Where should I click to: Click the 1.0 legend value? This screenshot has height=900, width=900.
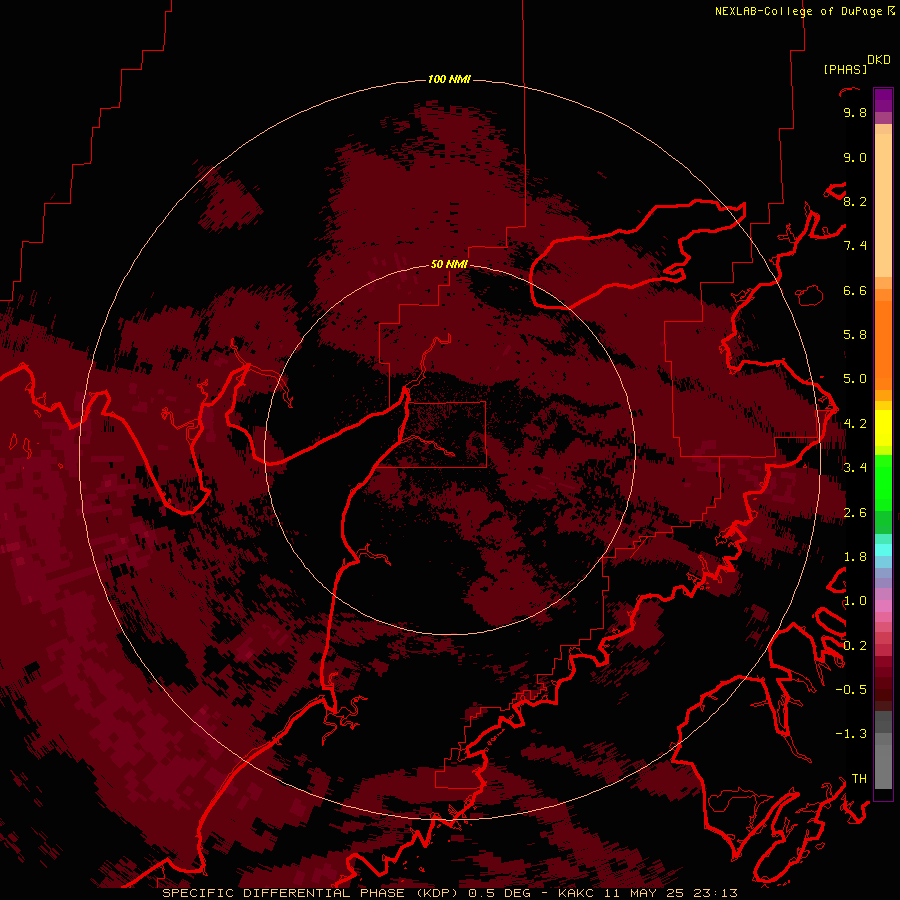coord(855,601)
